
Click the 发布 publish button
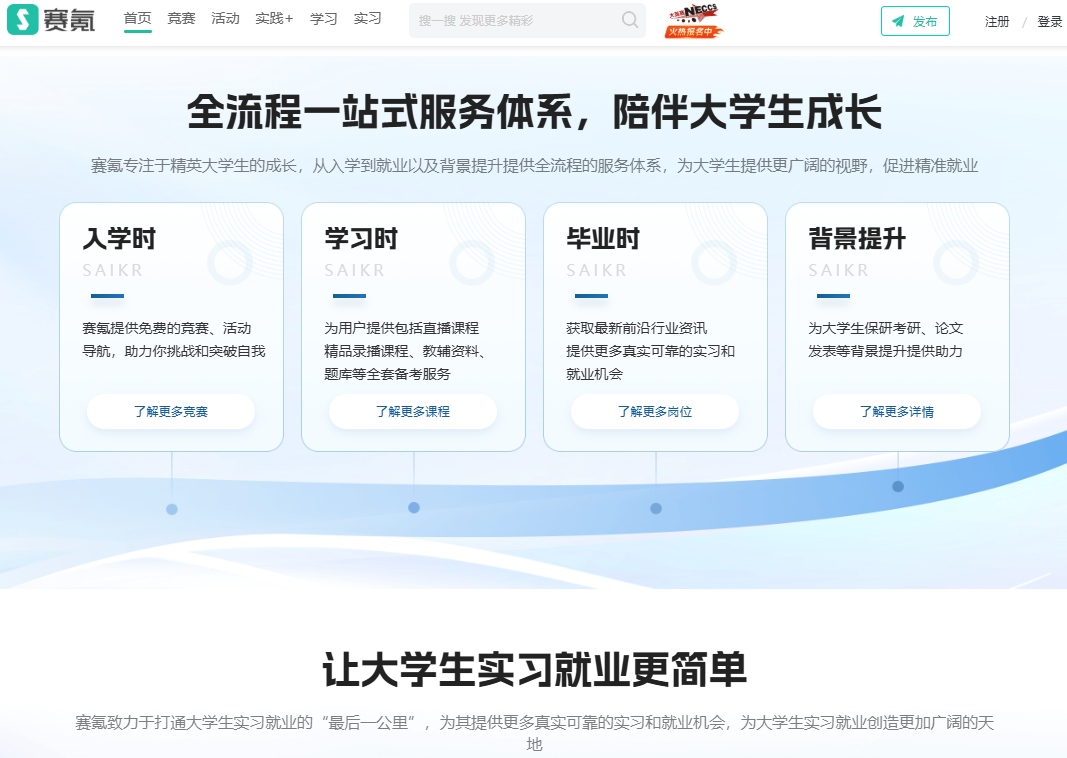pos(915,21)
